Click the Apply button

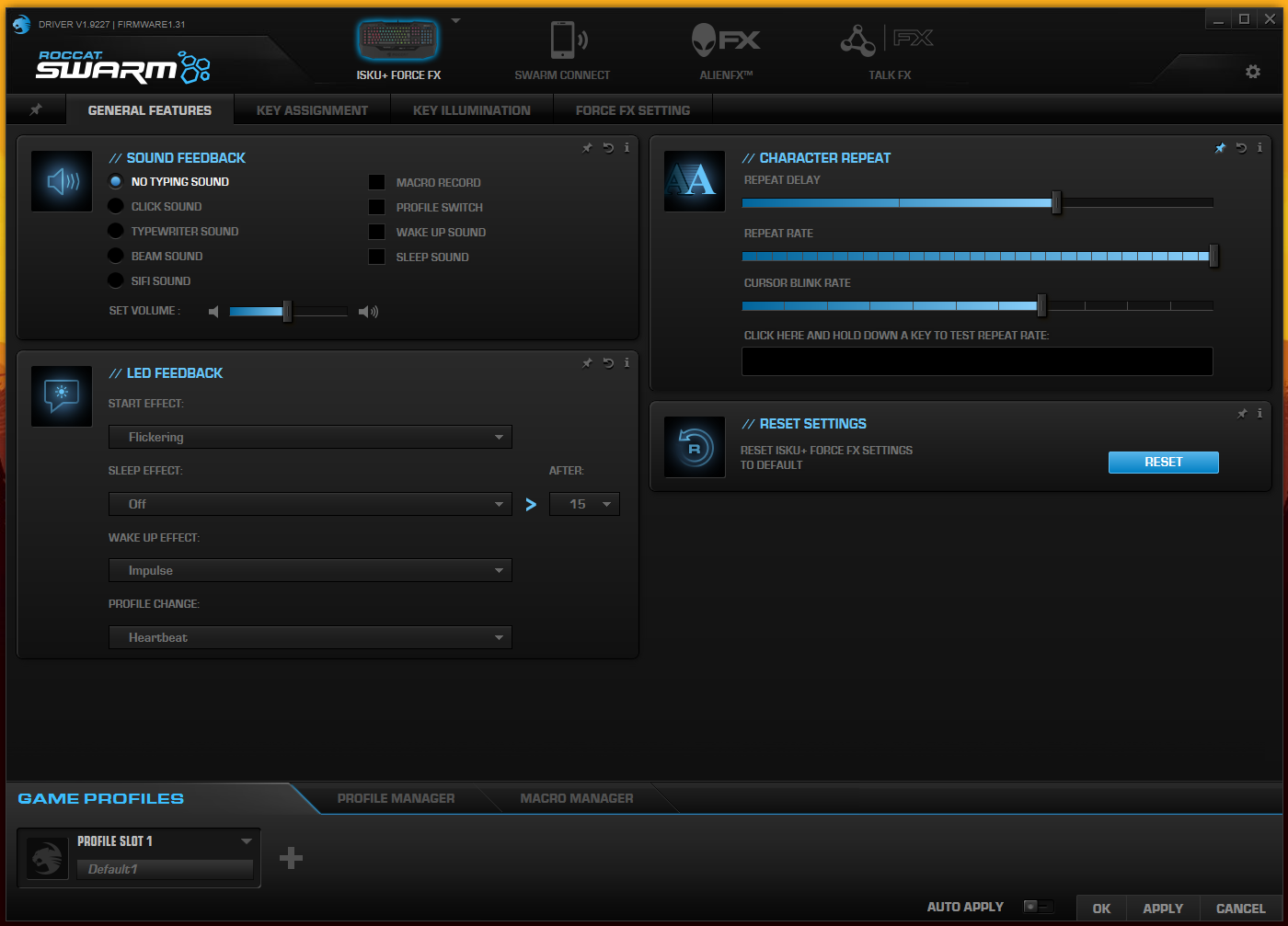click(1163, 909)
